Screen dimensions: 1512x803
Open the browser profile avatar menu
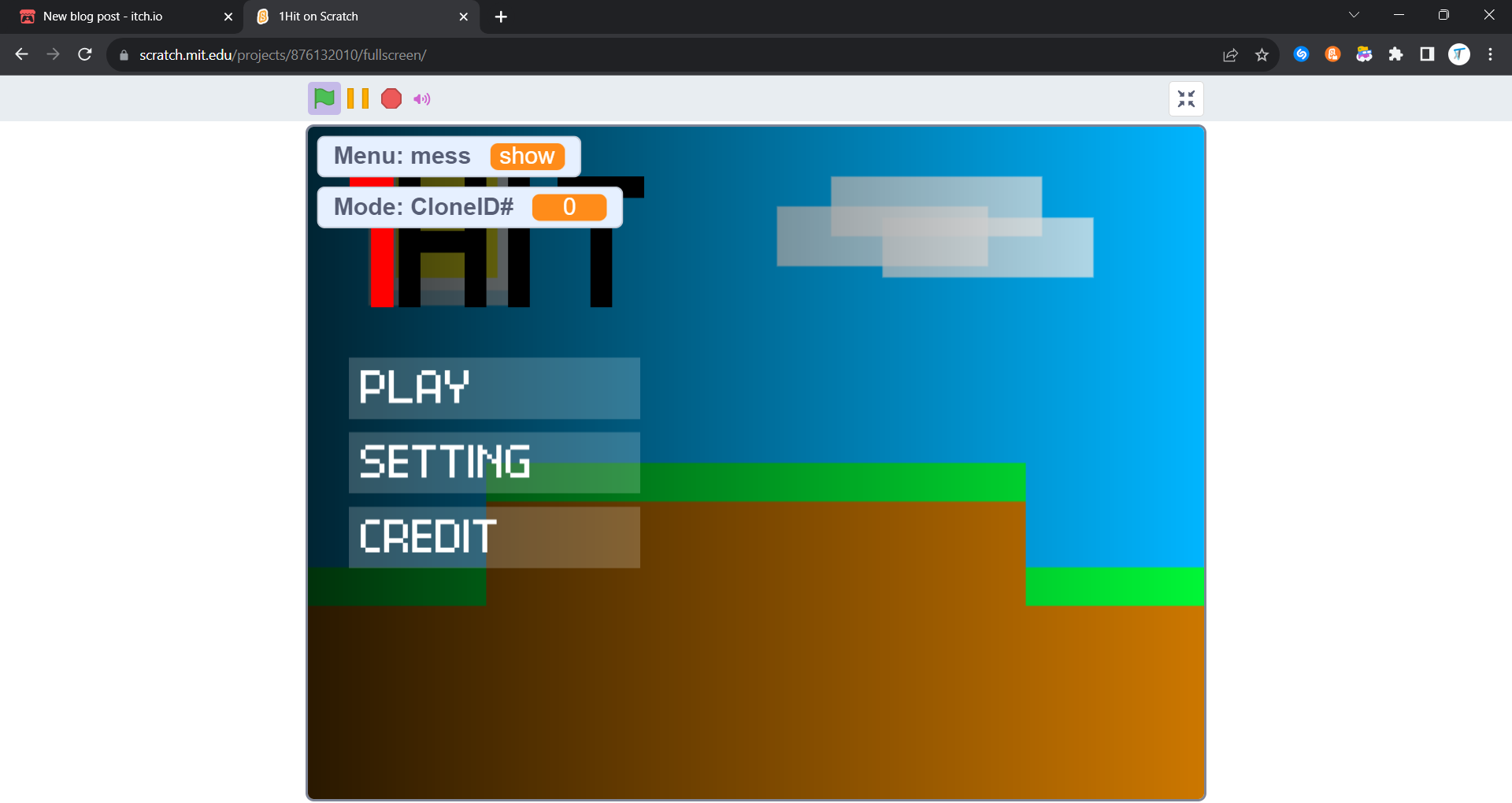[1459, 54]
